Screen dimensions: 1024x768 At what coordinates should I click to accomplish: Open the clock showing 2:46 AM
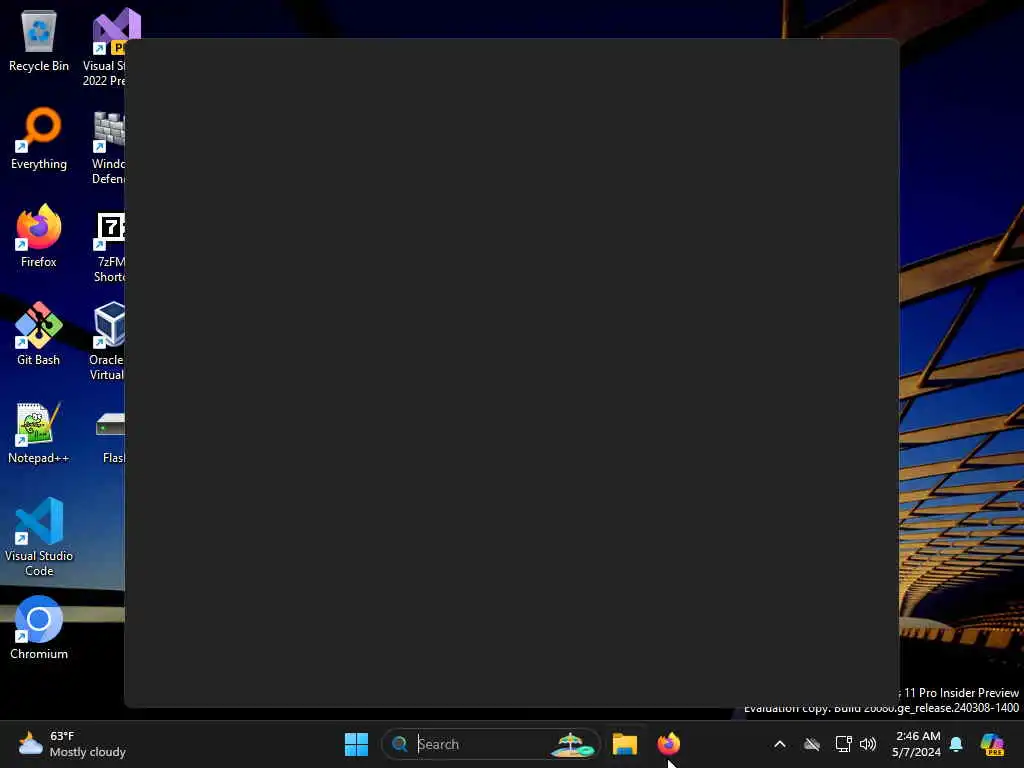(917, 744)
